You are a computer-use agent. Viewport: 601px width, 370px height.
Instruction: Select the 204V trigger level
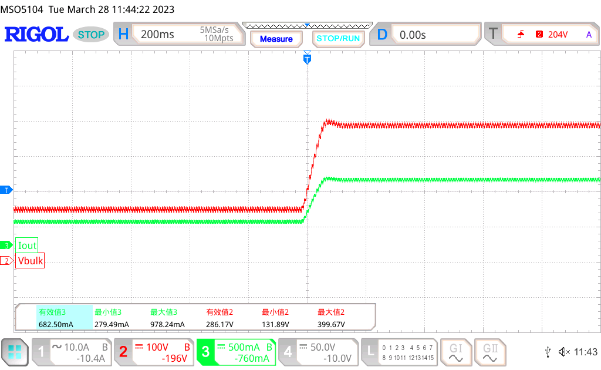[x=558, y=35]
